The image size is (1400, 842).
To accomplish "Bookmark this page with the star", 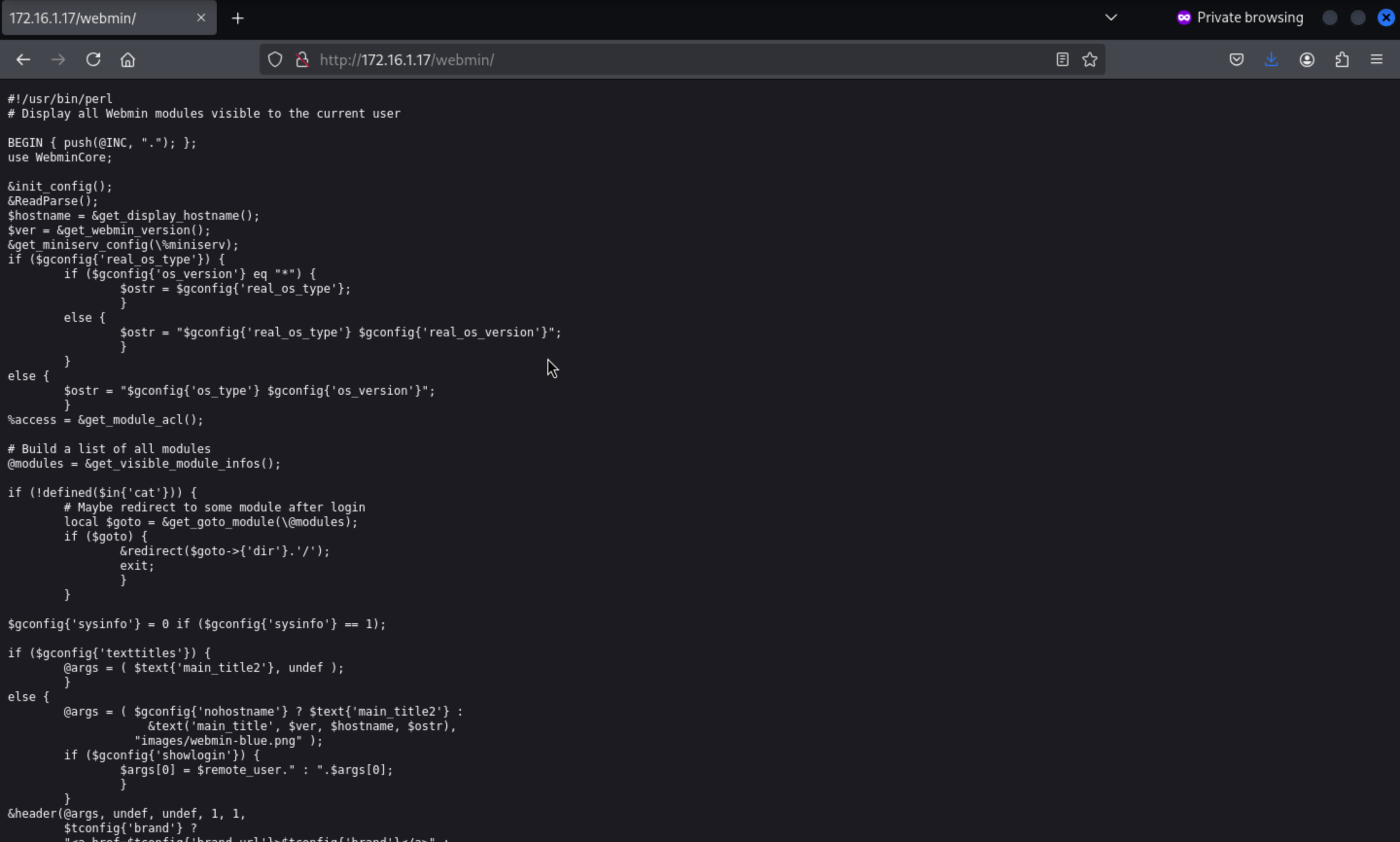I will click(x=1090, y=60).
